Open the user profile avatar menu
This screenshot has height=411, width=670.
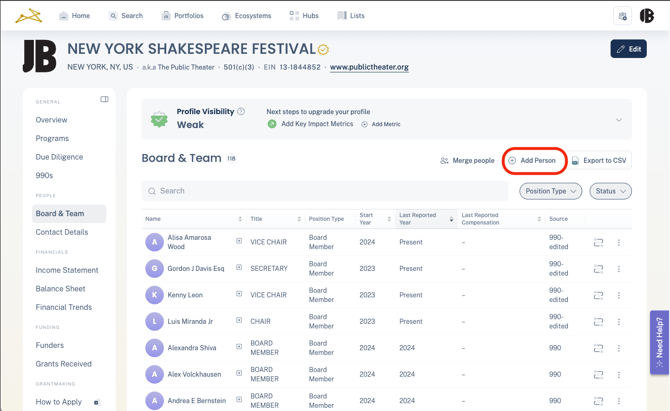(x=647, y=16)
